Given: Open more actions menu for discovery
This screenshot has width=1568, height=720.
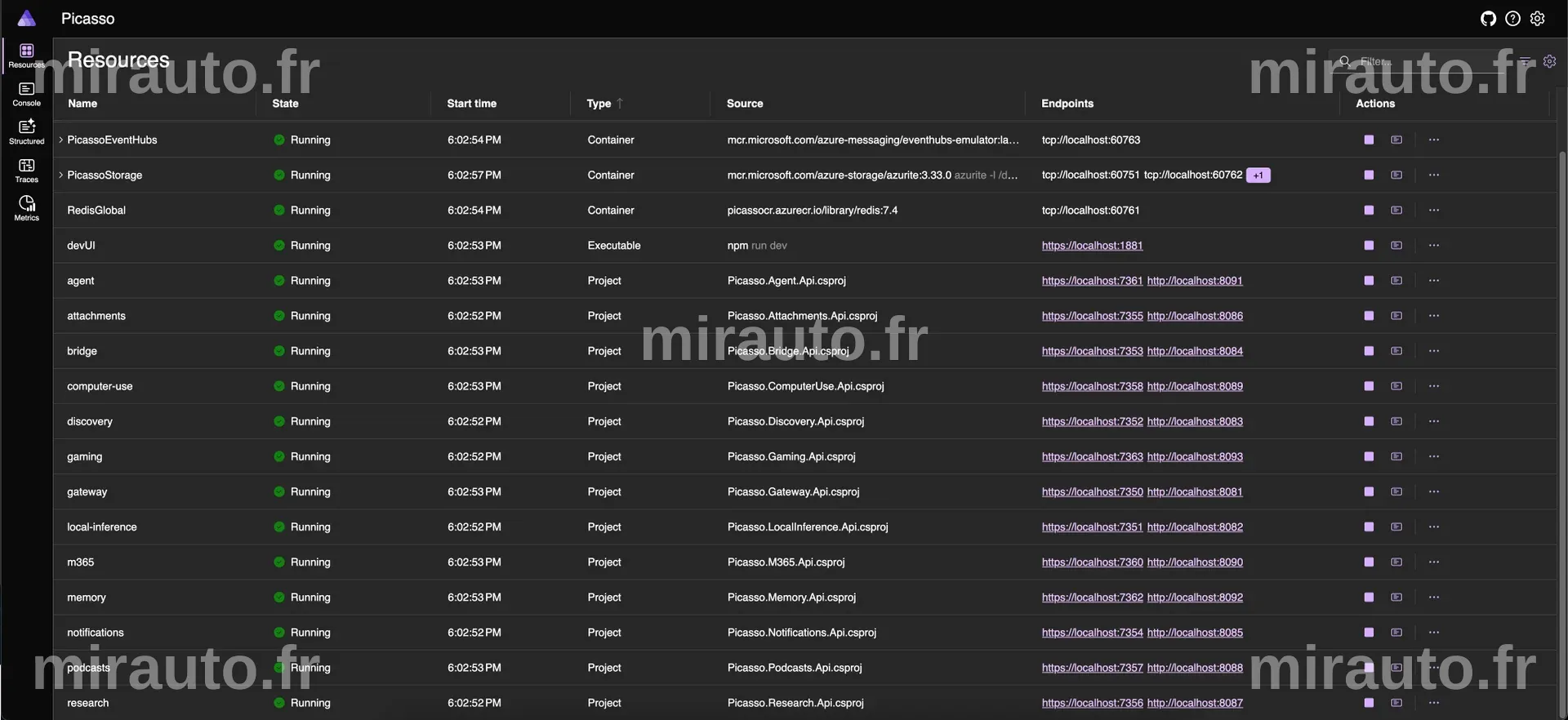Looking at the screenshot, I should point(1434,420).
